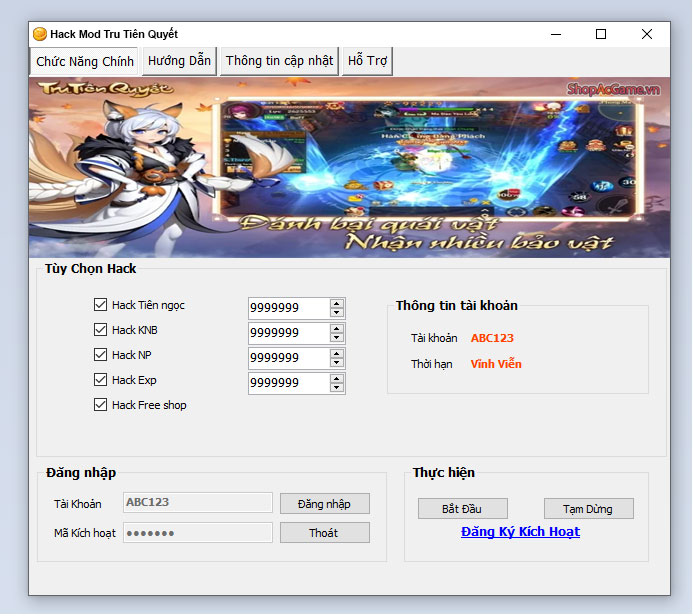
Task: Decrease the Hack NP value with down arrow
Action: coord(337,363)
